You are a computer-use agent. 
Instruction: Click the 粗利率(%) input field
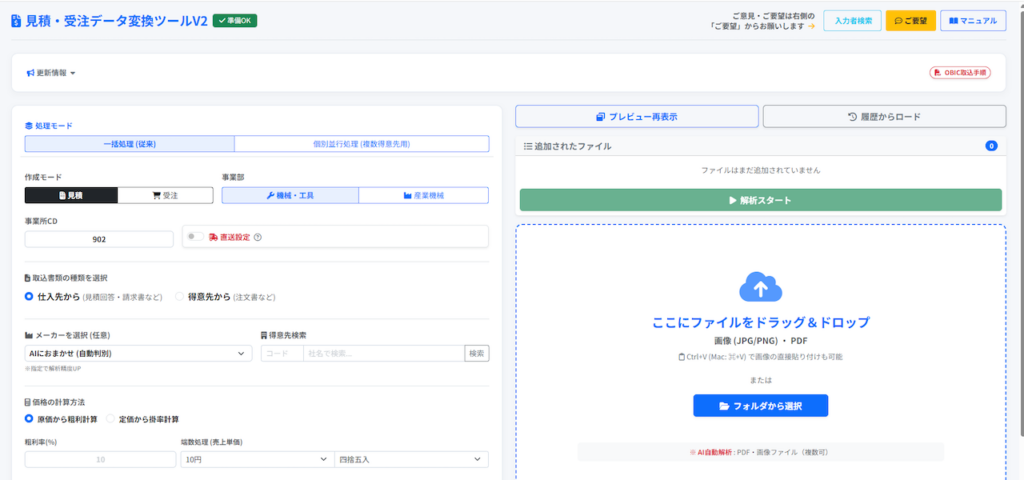coord(100,460)
